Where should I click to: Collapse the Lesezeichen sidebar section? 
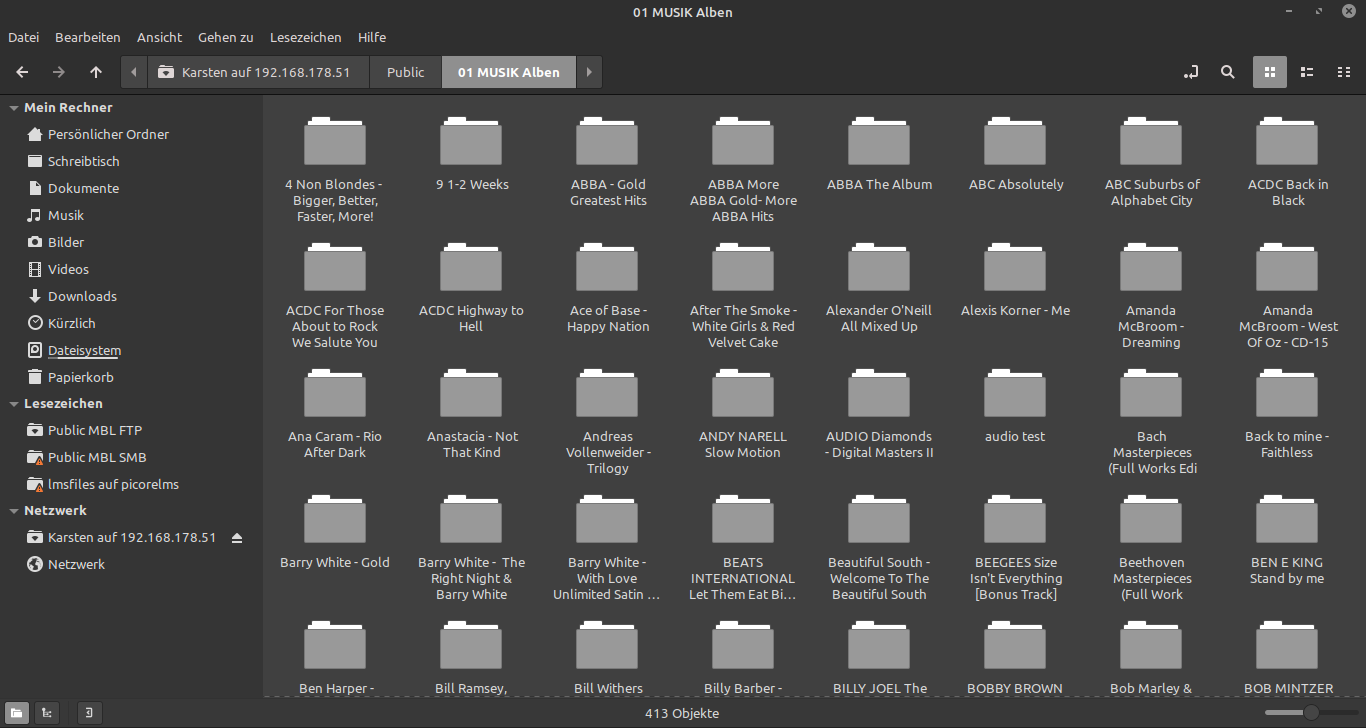coord(14,404)
